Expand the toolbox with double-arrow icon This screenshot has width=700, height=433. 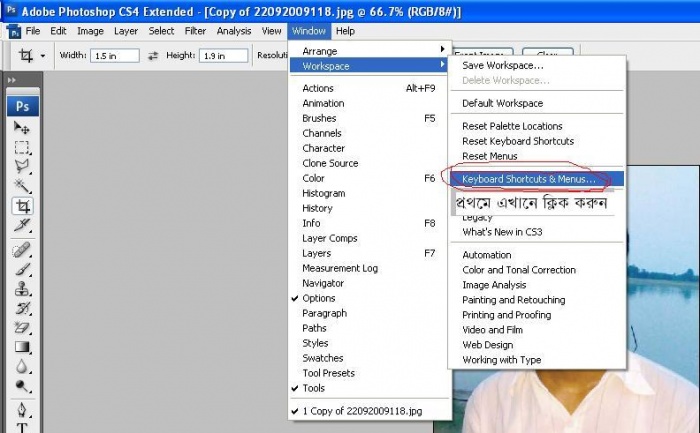tap(12, 80)
